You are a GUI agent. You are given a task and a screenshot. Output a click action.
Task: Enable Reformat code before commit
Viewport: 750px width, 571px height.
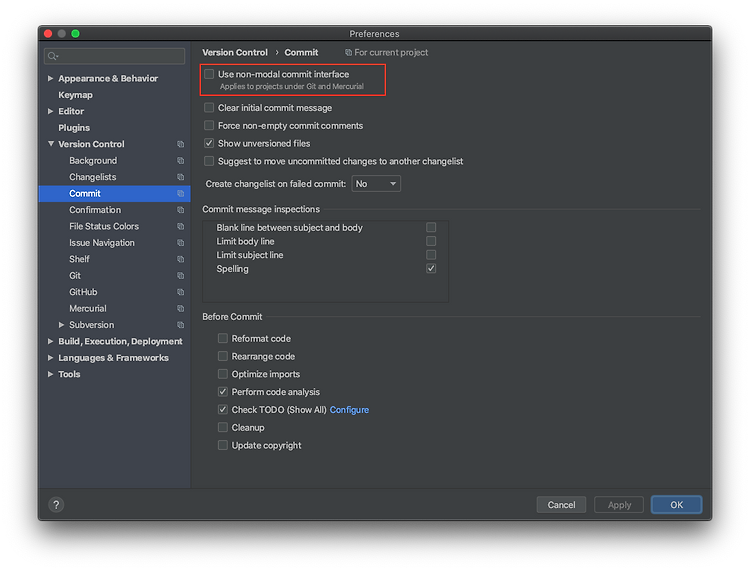pyautogui.click(x=223, y=339)
